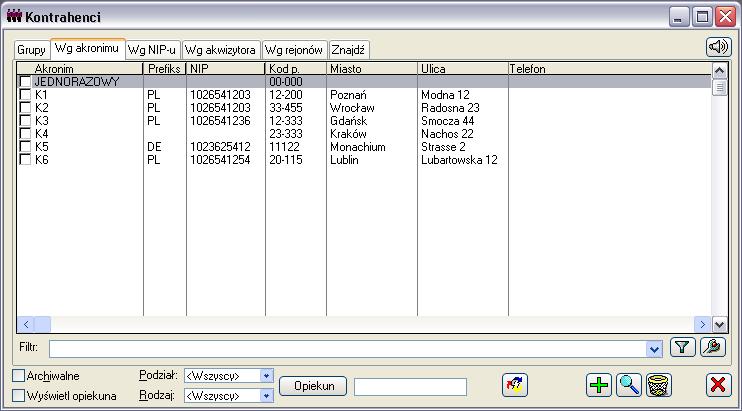This screenshot has height=411, width=742.
Task: Open the Wg NIP-u tab
Action: [x=152, y=50]
